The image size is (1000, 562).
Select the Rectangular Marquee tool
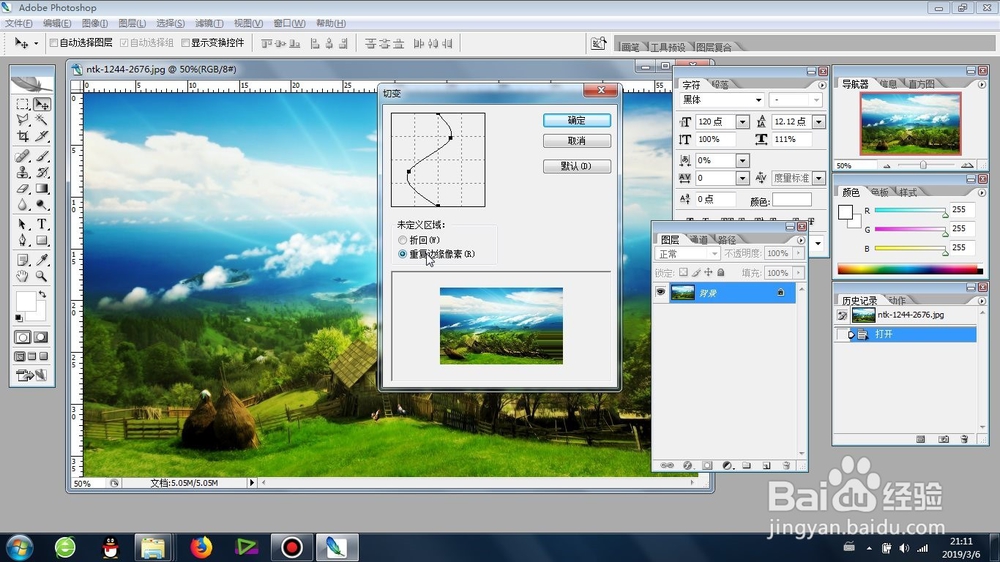point(23,104)
